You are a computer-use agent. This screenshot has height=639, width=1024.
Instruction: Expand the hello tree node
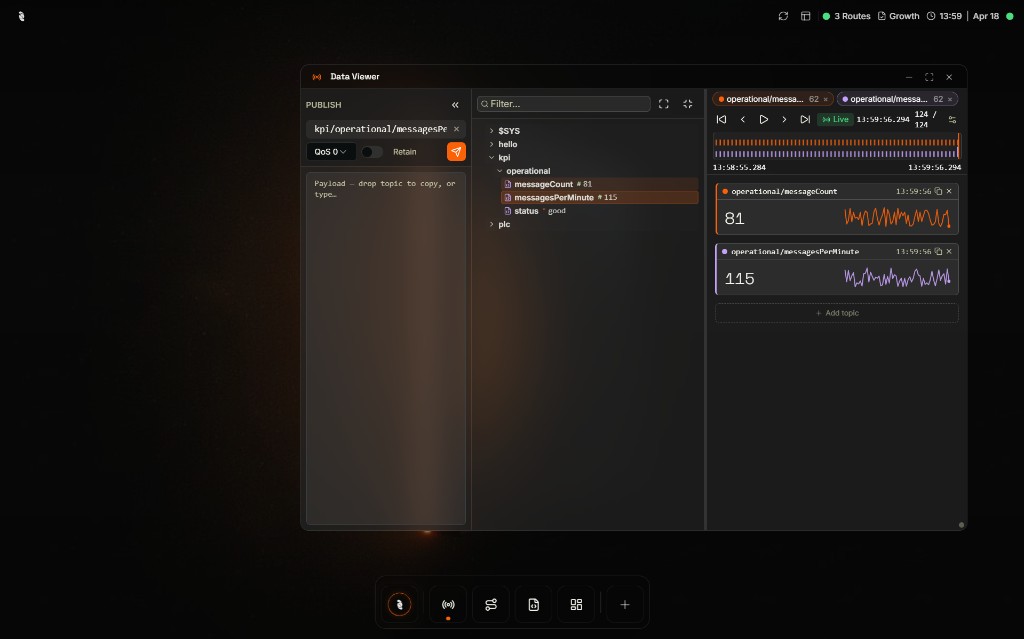point(492,144)
